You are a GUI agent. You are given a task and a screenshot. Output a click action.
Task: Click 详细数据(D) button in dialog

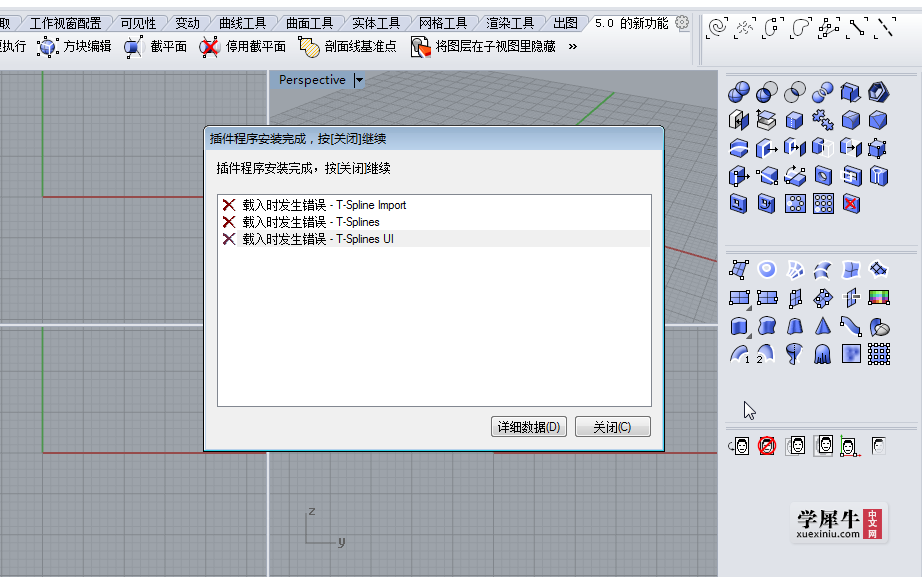[529, 427]
